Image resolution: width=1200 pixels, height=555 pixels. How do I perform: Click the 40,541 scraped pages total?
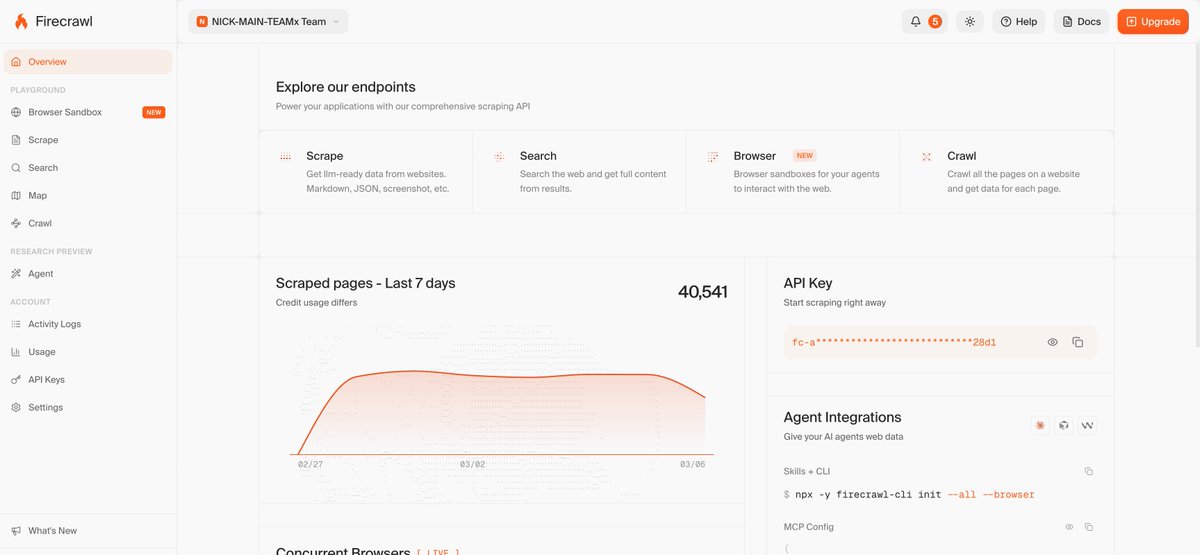(703, 292)
